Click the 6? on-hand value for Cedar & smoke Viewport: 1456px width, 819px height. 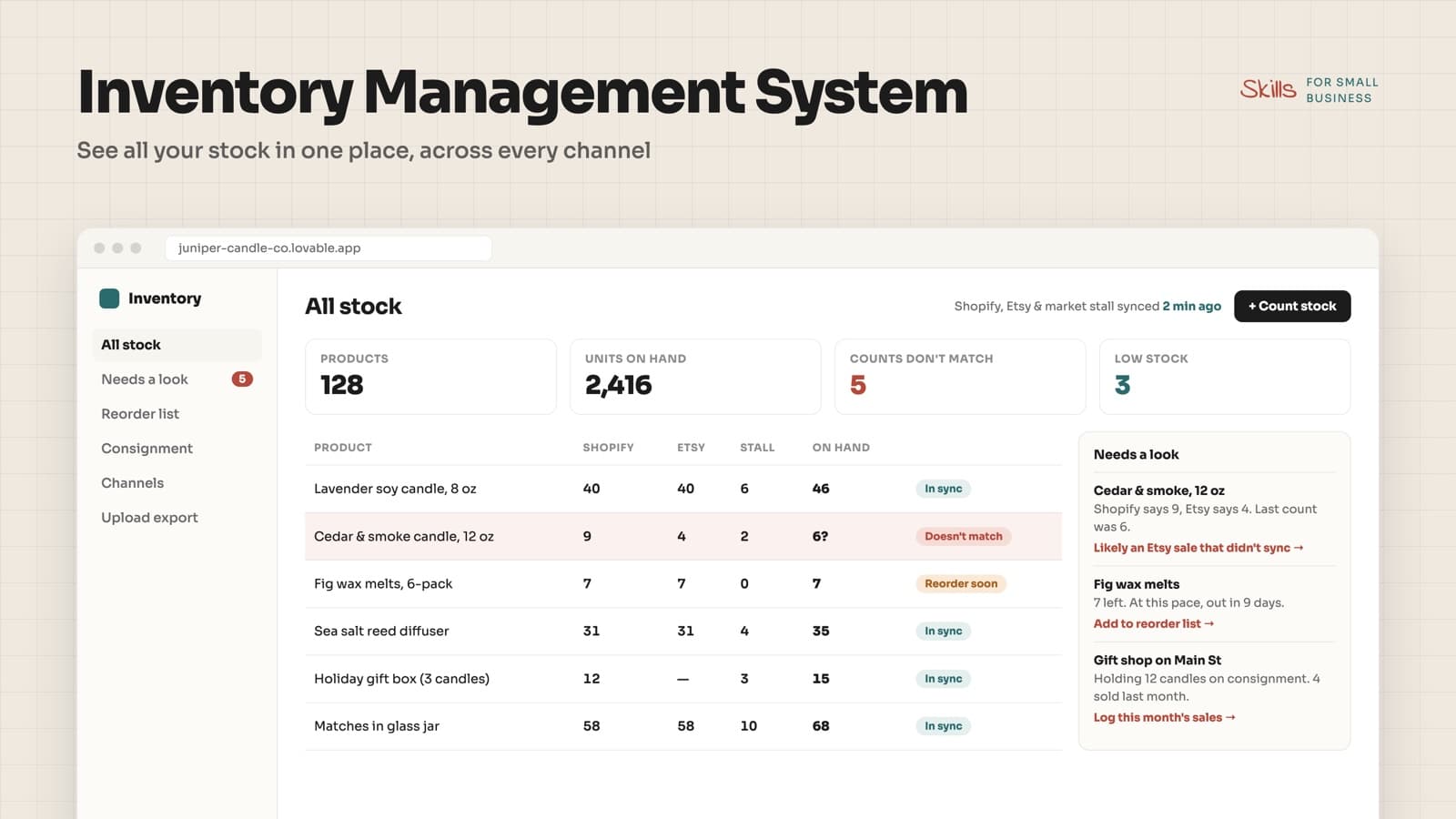pyautogui.click(x=820, y=537)
